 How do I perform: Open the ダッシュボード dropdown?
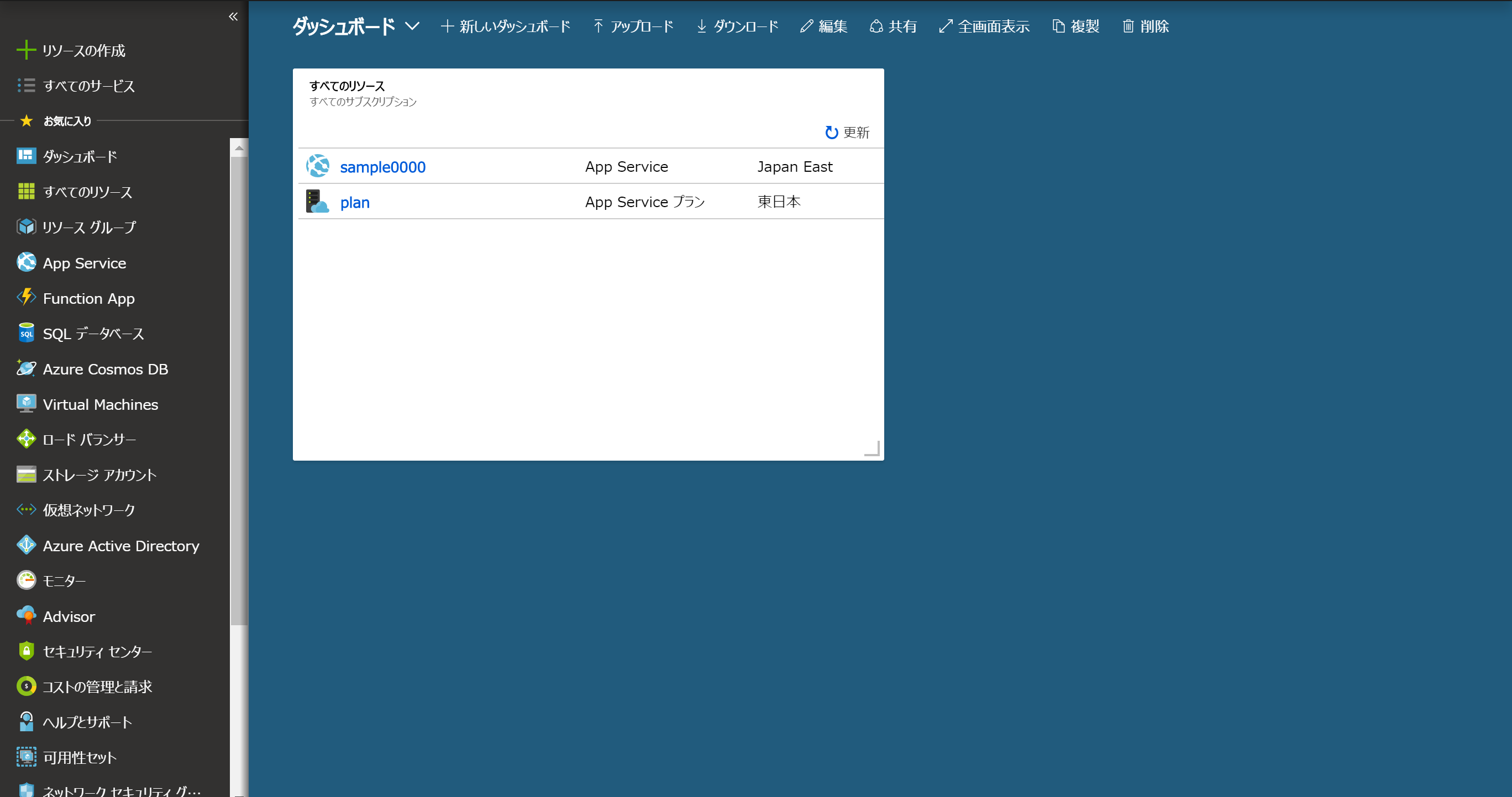pyautogui.click(x=413, y=27)
